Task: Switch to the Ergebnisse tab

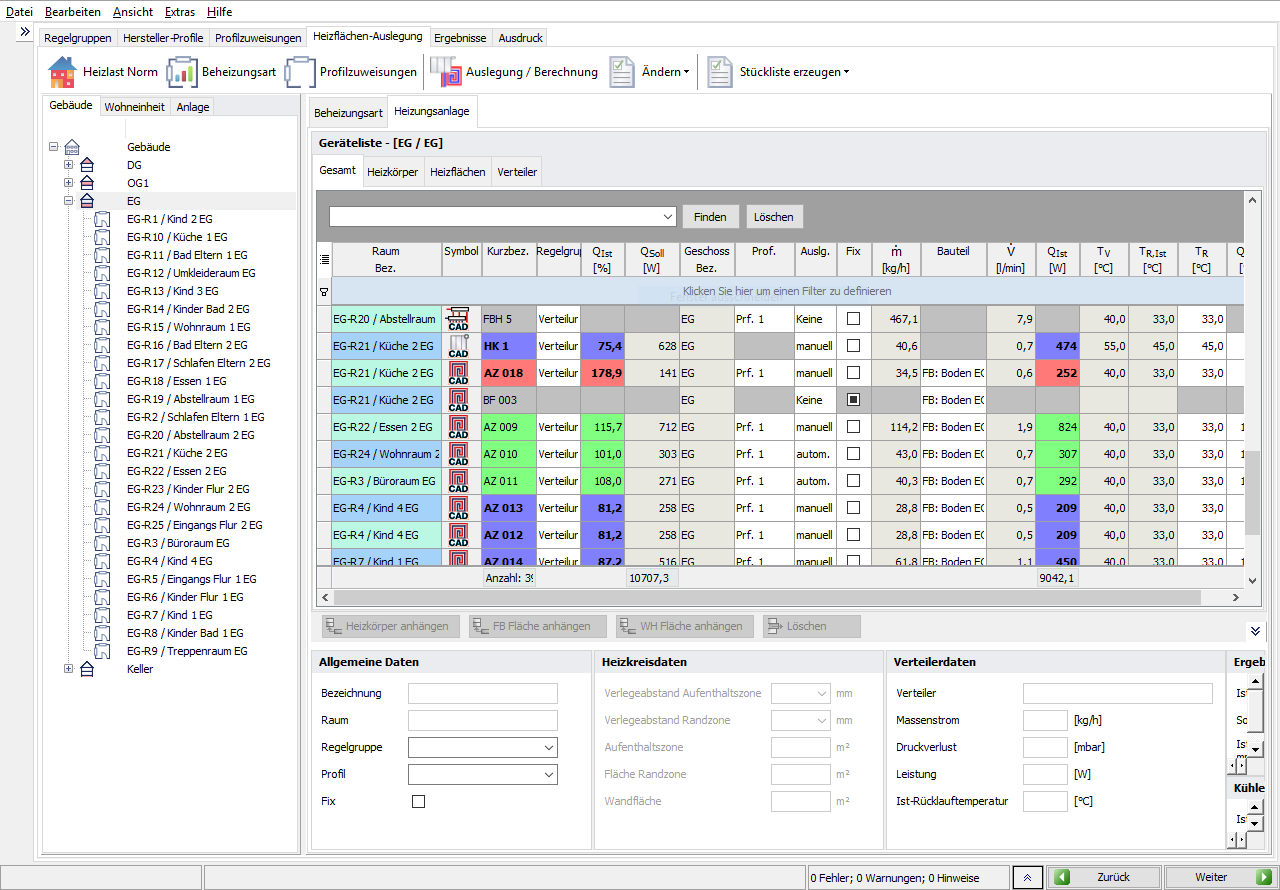Action: (459, 36)
